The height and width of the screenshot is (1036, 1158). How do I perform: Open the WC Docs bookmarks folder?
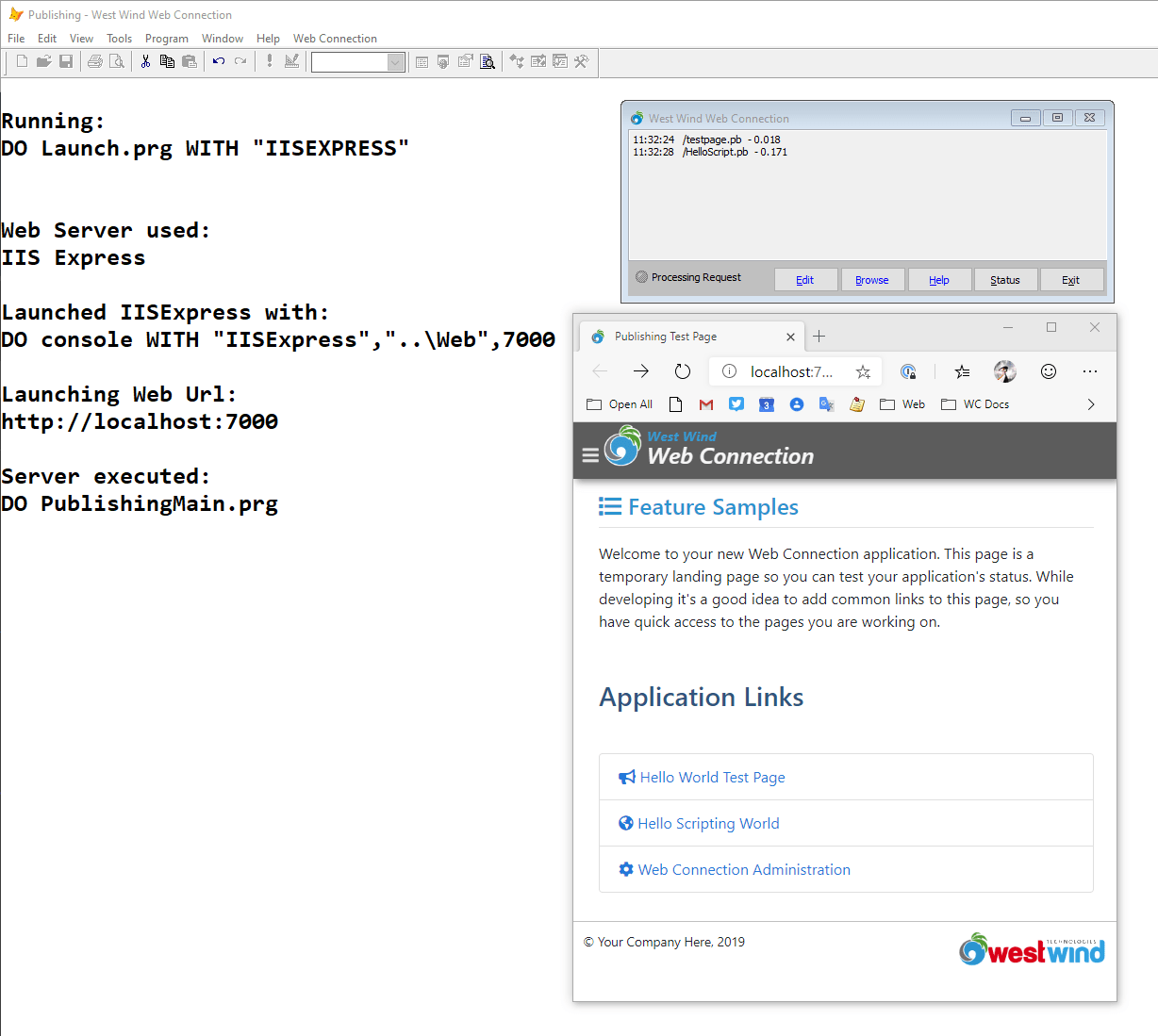click(x=975, y=404)
